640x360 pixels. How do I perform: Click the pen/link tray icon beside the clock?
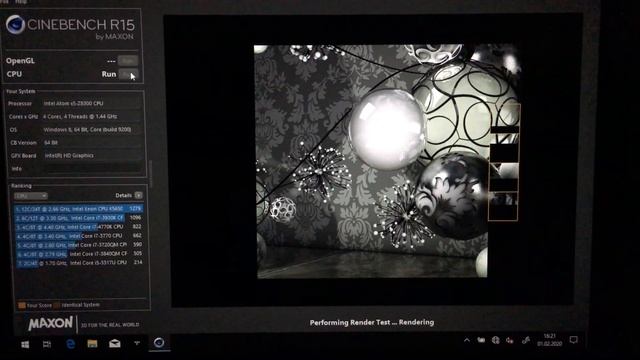coord(526,340)
